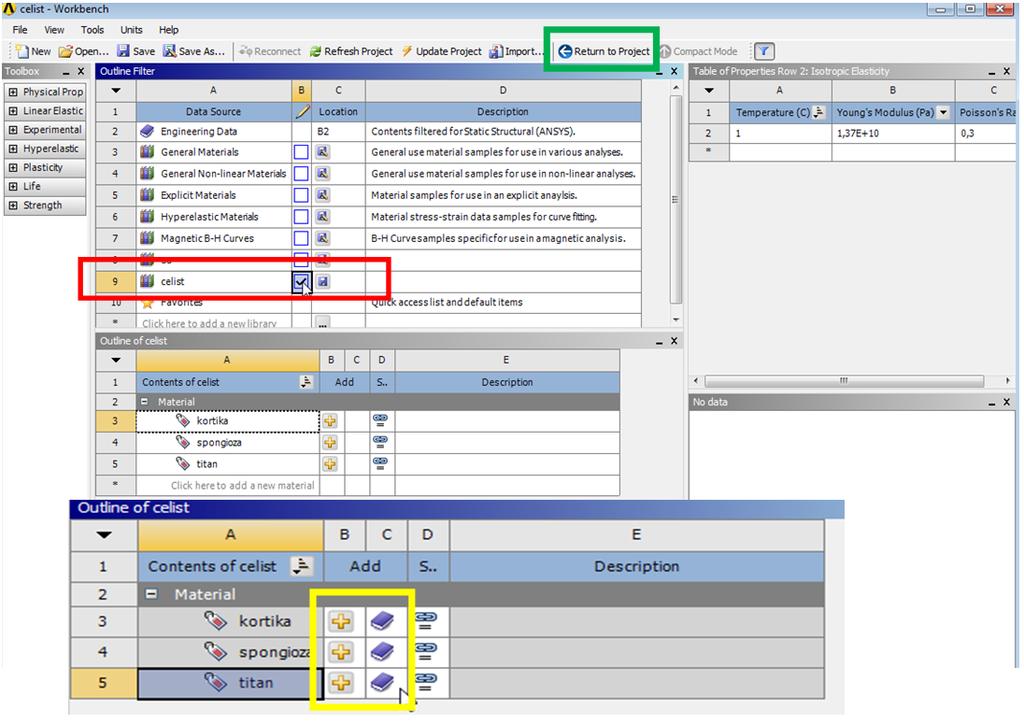Close the No data chart panel

pos(1007,402)
